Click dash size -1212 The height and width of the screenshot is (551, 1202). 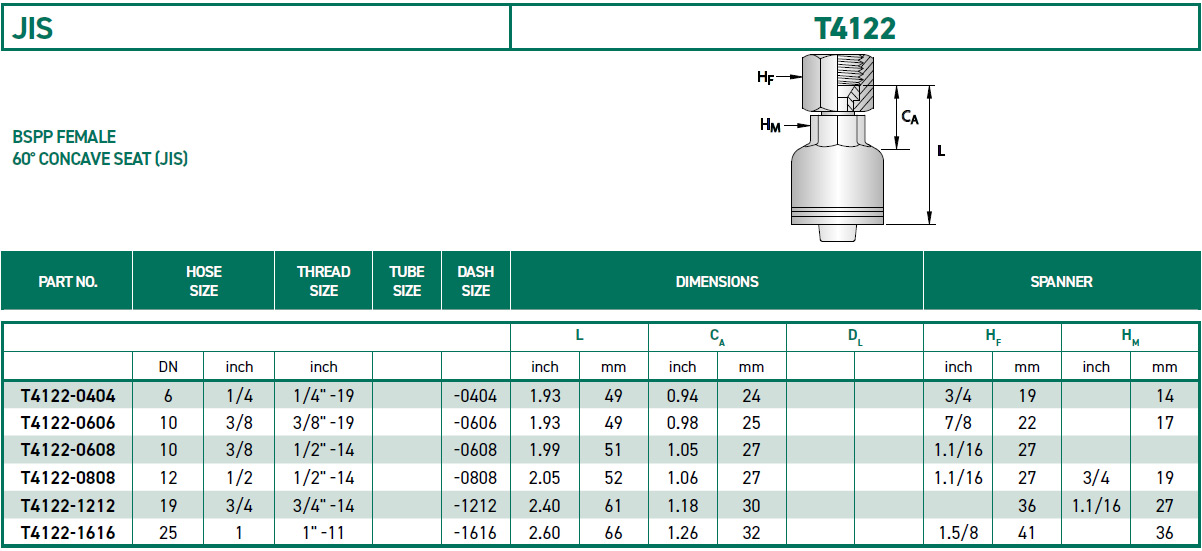pos(475,505)
